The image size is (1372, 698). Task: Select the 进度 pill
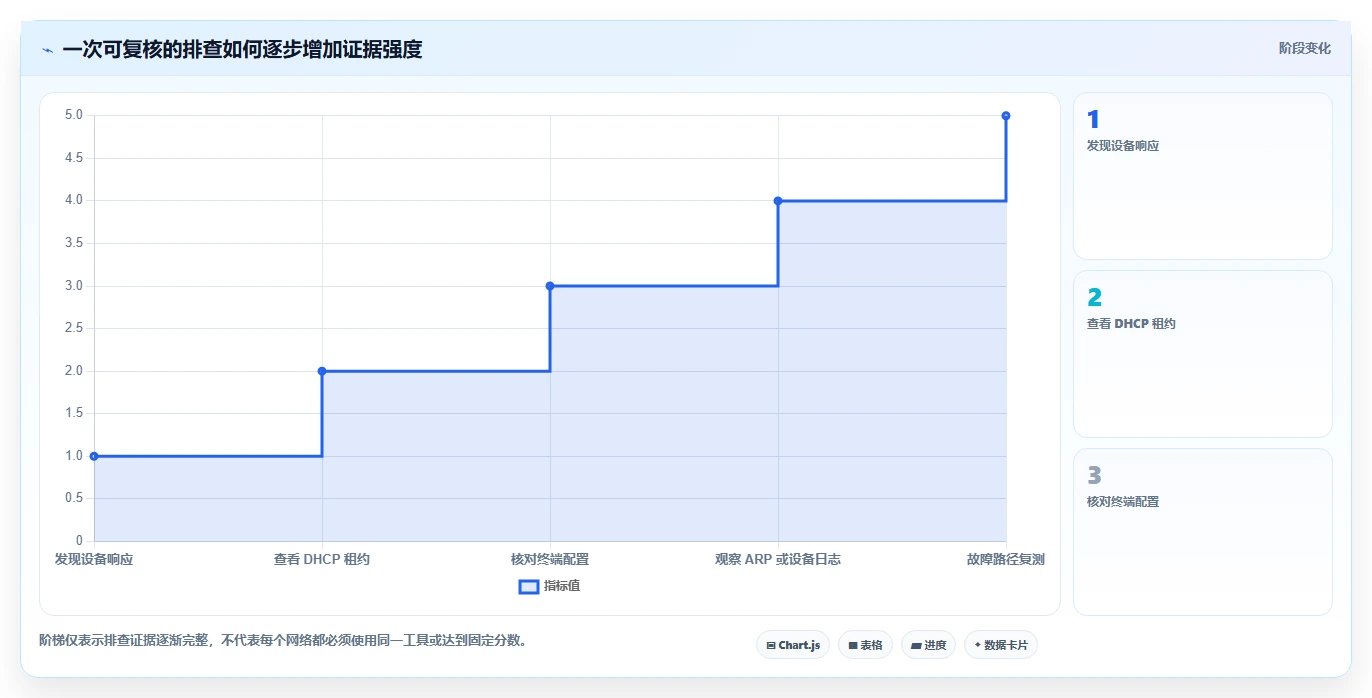click(928, 645)
